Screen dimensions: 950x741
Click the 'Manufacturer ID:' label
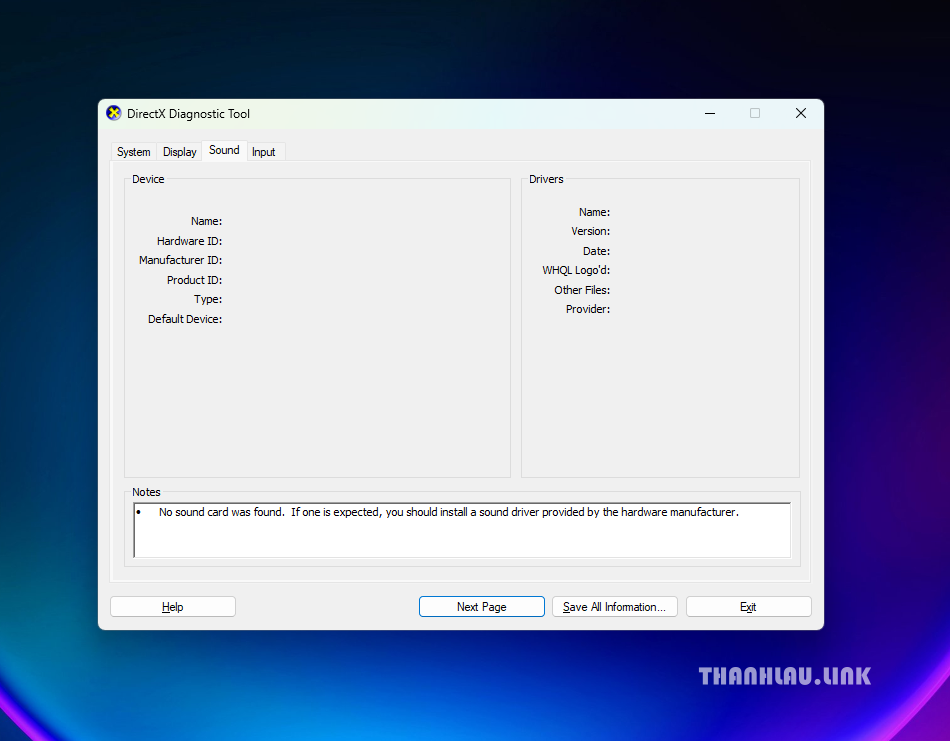[181, 260]
